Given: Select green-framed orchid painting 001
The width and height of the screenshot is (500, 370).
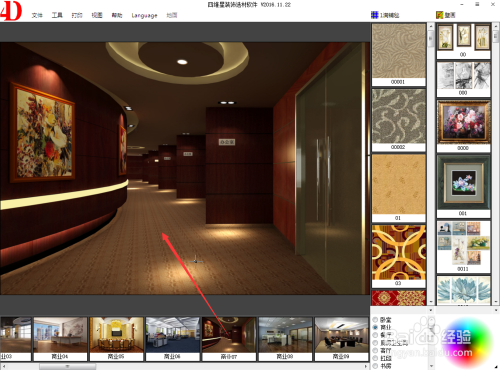Looking at the screenshot, I should [x=464, y=186].
